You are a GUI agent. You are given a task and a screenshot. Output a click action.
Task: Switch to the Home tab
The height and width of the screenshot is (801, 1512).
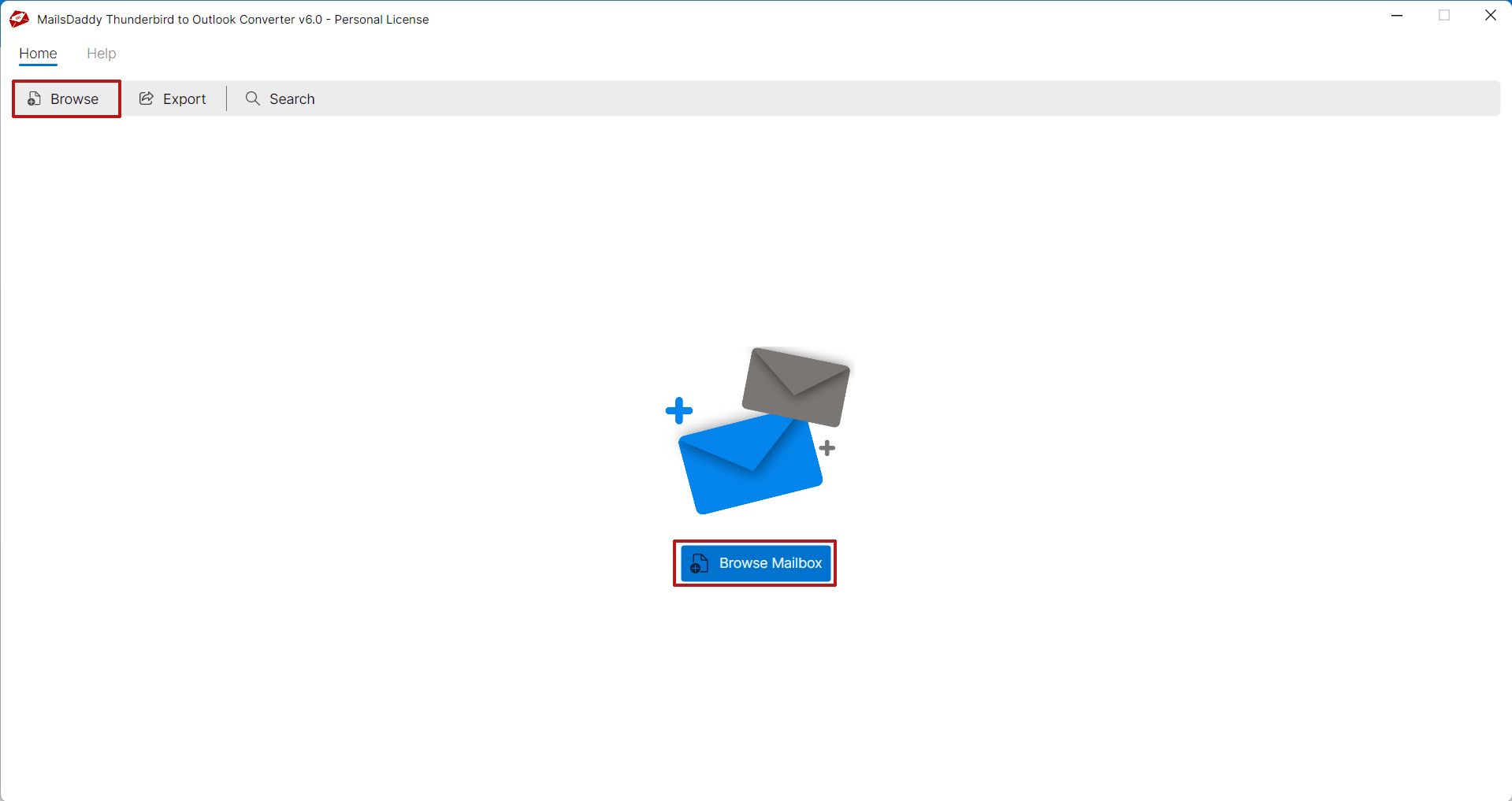tap(38, 53)
